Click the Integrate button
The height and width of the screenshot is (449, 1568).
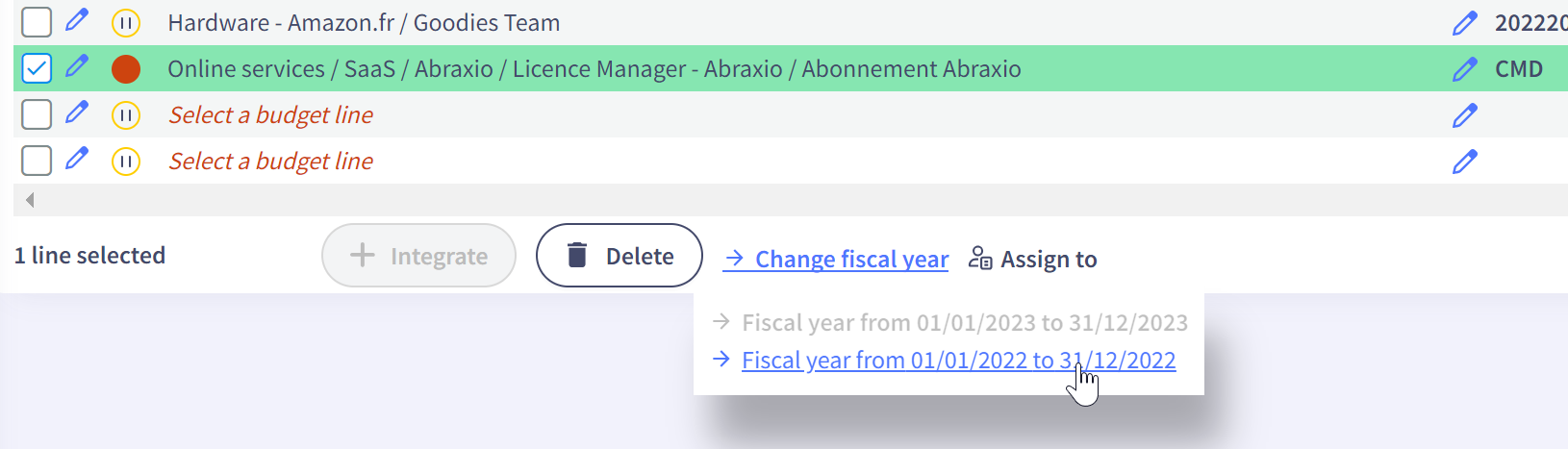pyautogui.click(x=418, y=256)
